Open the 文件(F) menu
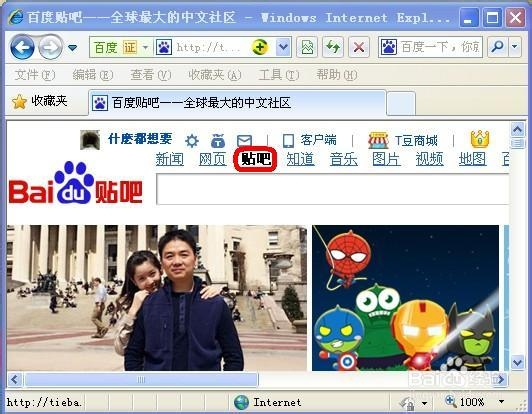The height and width of the screenshot is (414, 532). 35,75
